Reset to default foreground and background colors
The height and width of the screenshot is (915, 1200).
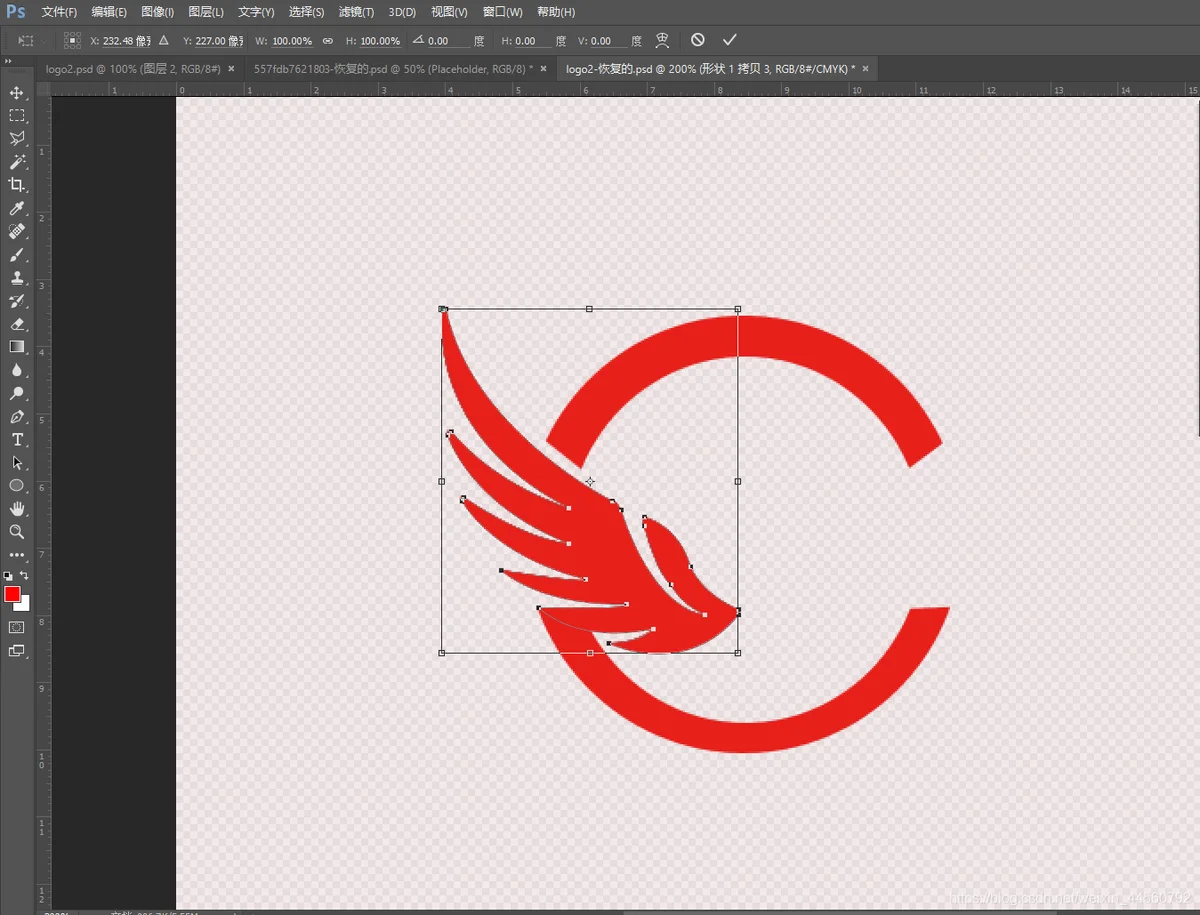point(9,576)
